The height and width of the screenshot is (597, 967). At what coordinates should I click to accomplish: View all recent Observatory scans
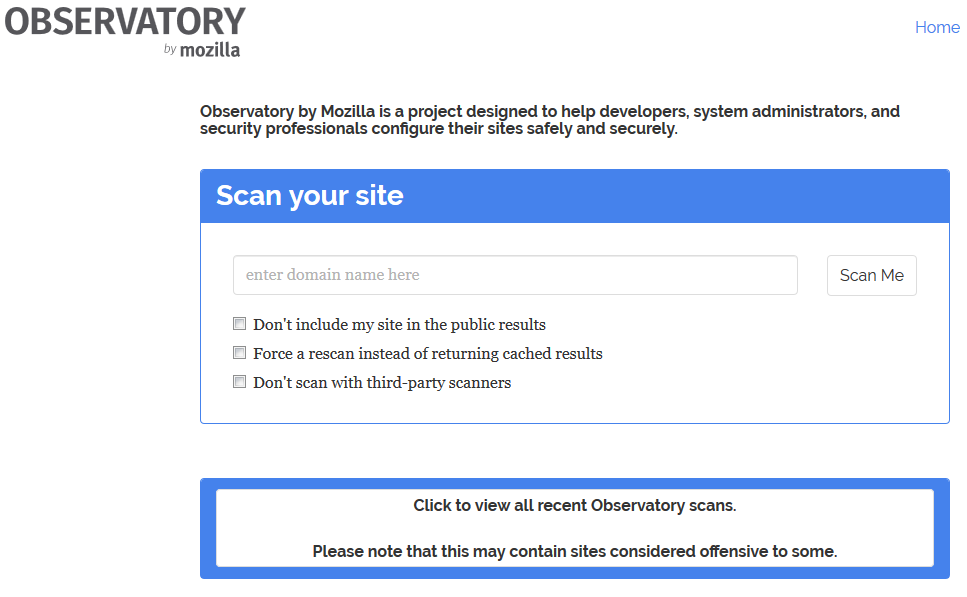pyautogui.click(x=575, y=506)
